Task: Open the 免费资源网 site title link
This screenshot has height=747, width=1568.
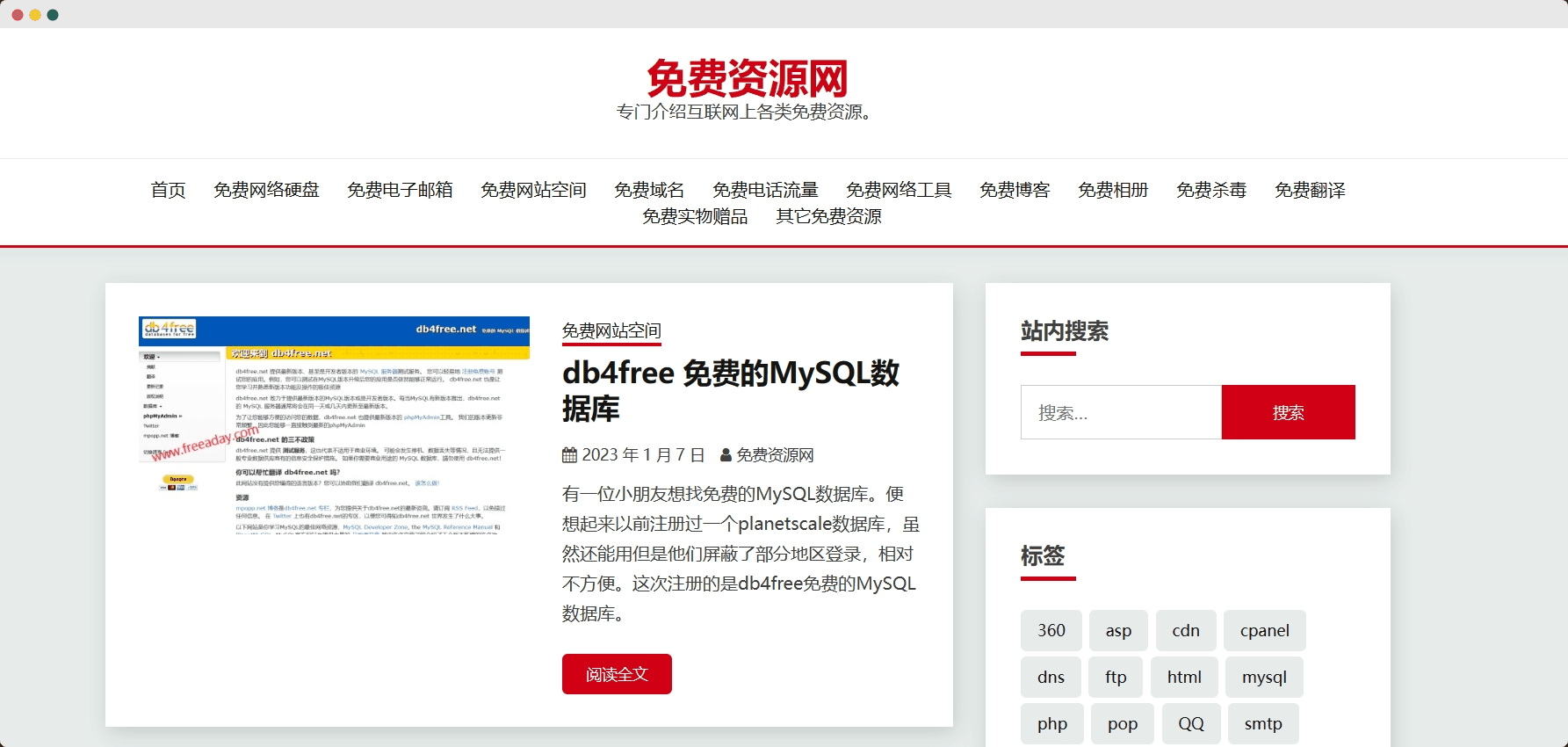Action: (747, 79)
